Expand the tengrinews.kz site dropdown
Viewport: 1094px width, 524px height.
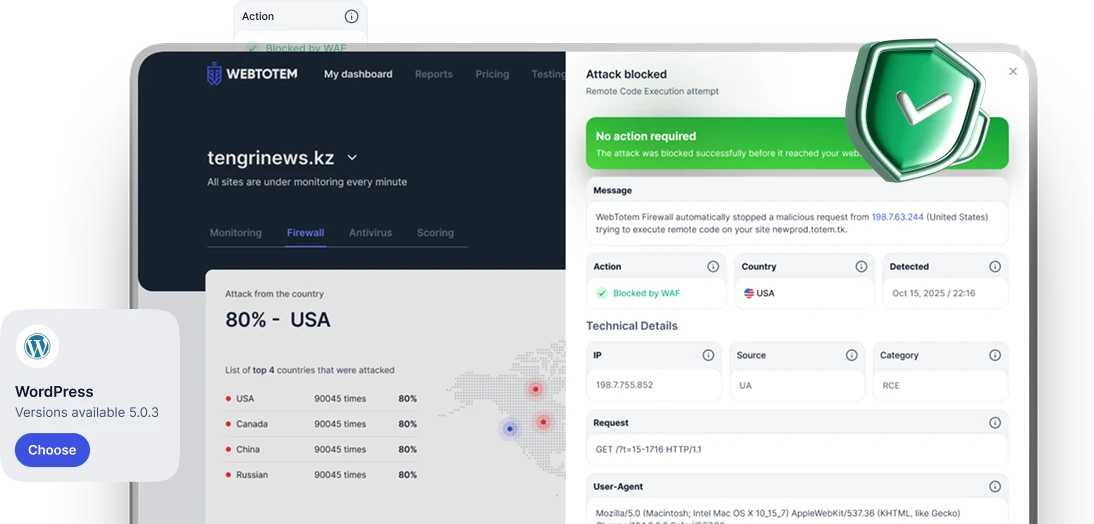(352, 158)
